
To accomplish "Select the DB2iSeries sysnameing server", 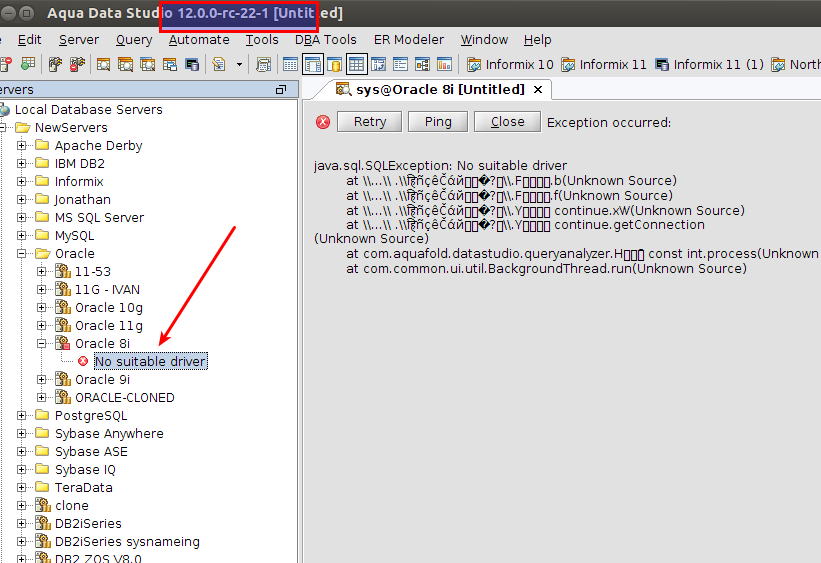I will 127,542.
